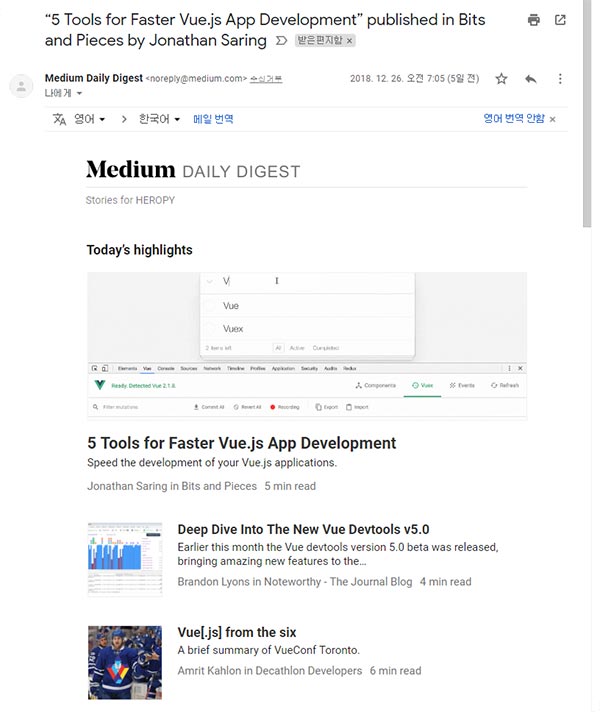Click the 수신거부 unsubscribe link
Image resolution: width=600 pixels, height=712 pixels.
[266, 79]
